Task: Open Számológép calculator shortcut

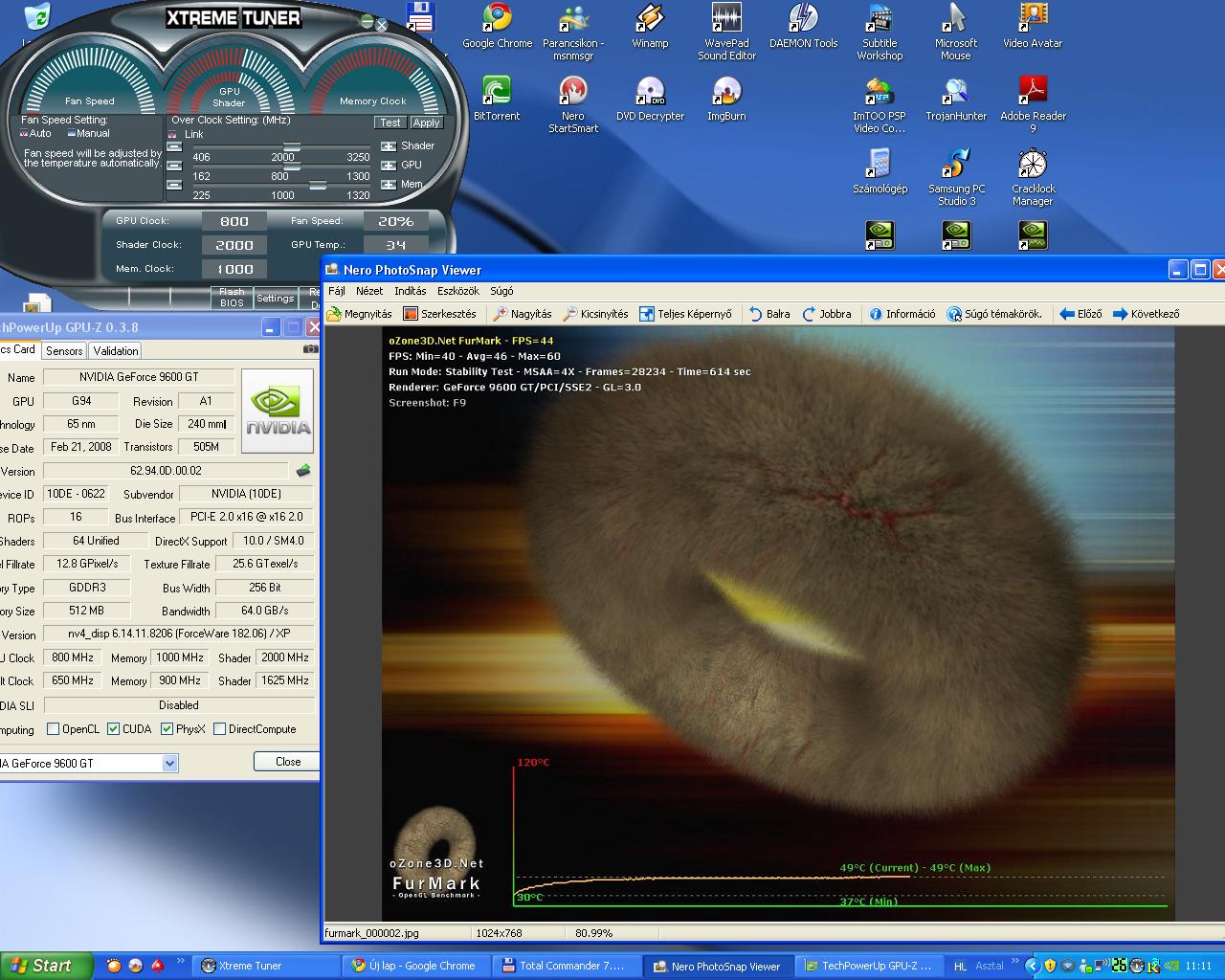Action: 880,171
